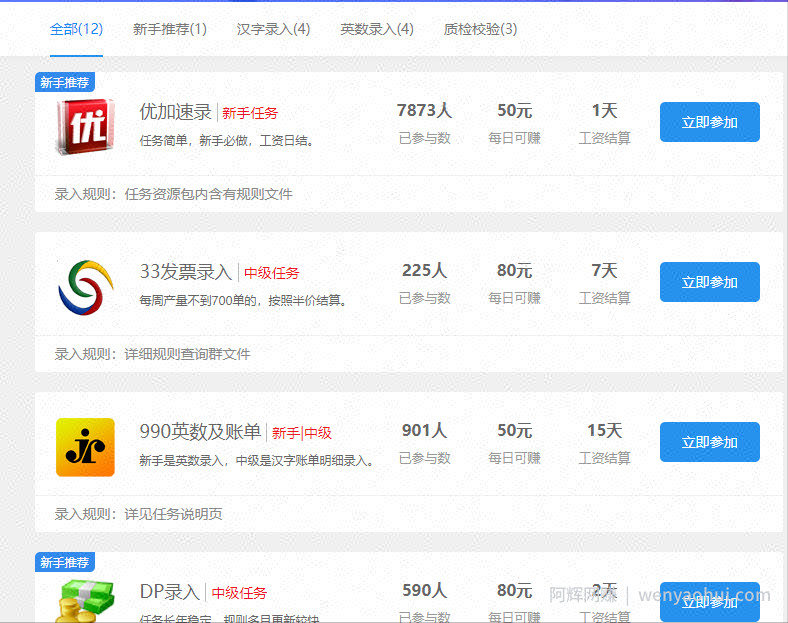The image size is (788, 623).
Task: Click 立即参加 for 33发票录入
Action: [x=710, y=282]
